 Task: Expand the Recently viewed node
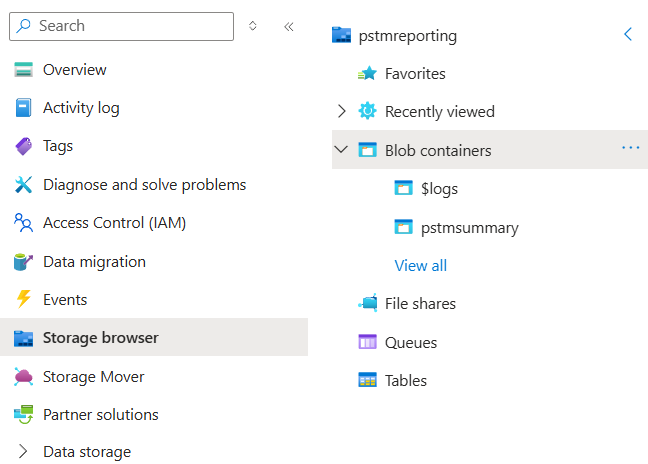pyautogui.click(x=341, y=111)
